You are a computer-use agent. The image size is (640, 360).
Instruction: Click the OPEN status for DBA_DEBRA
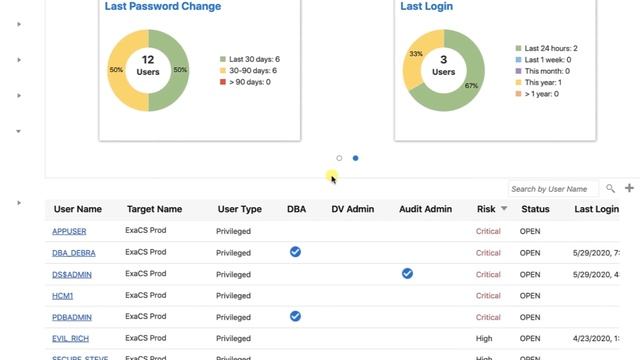[x=530, y=253]
